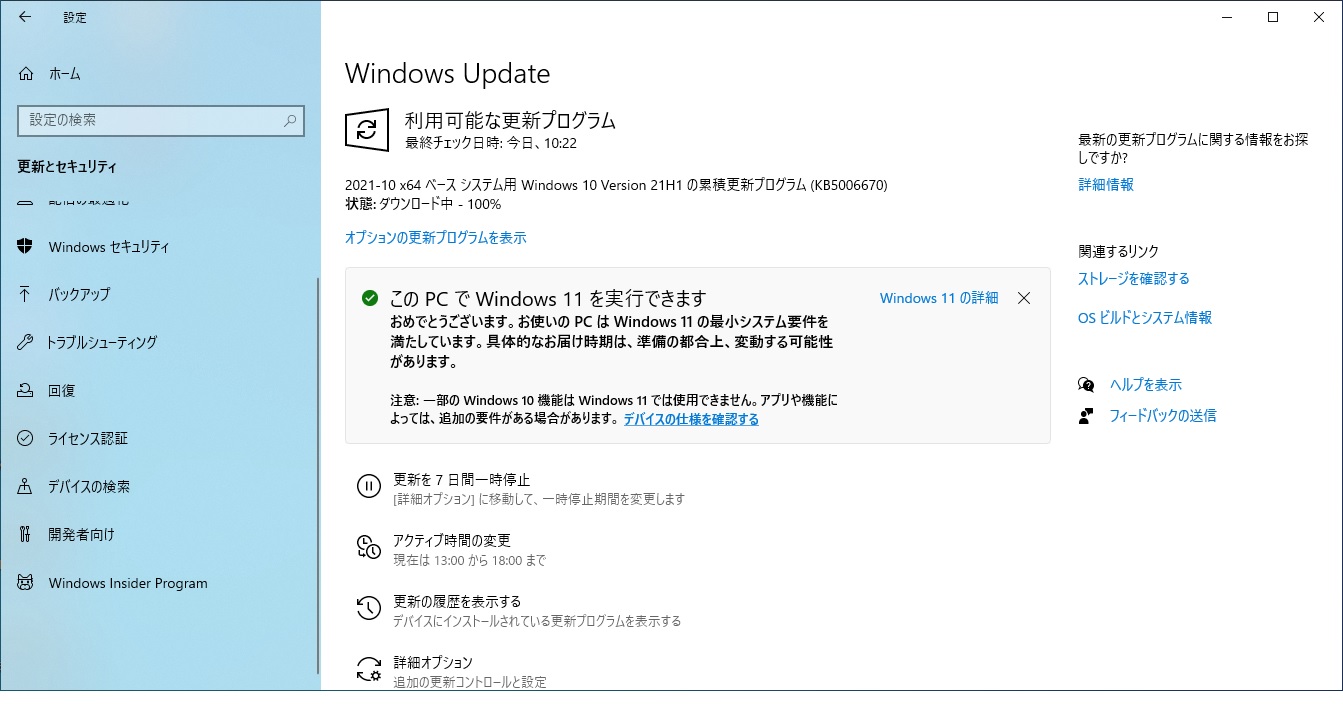
Task: Select the ライセンス認証 checkmark icon
Action: 26,438
